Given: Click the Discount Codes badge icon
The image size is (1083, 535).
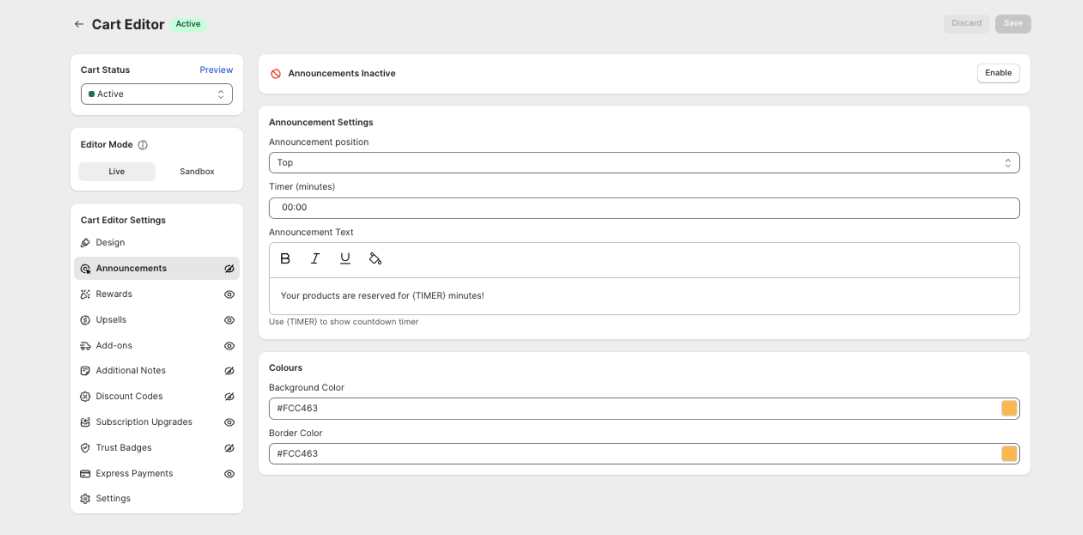Looking at the screenshot, I should tap(85, 396).
